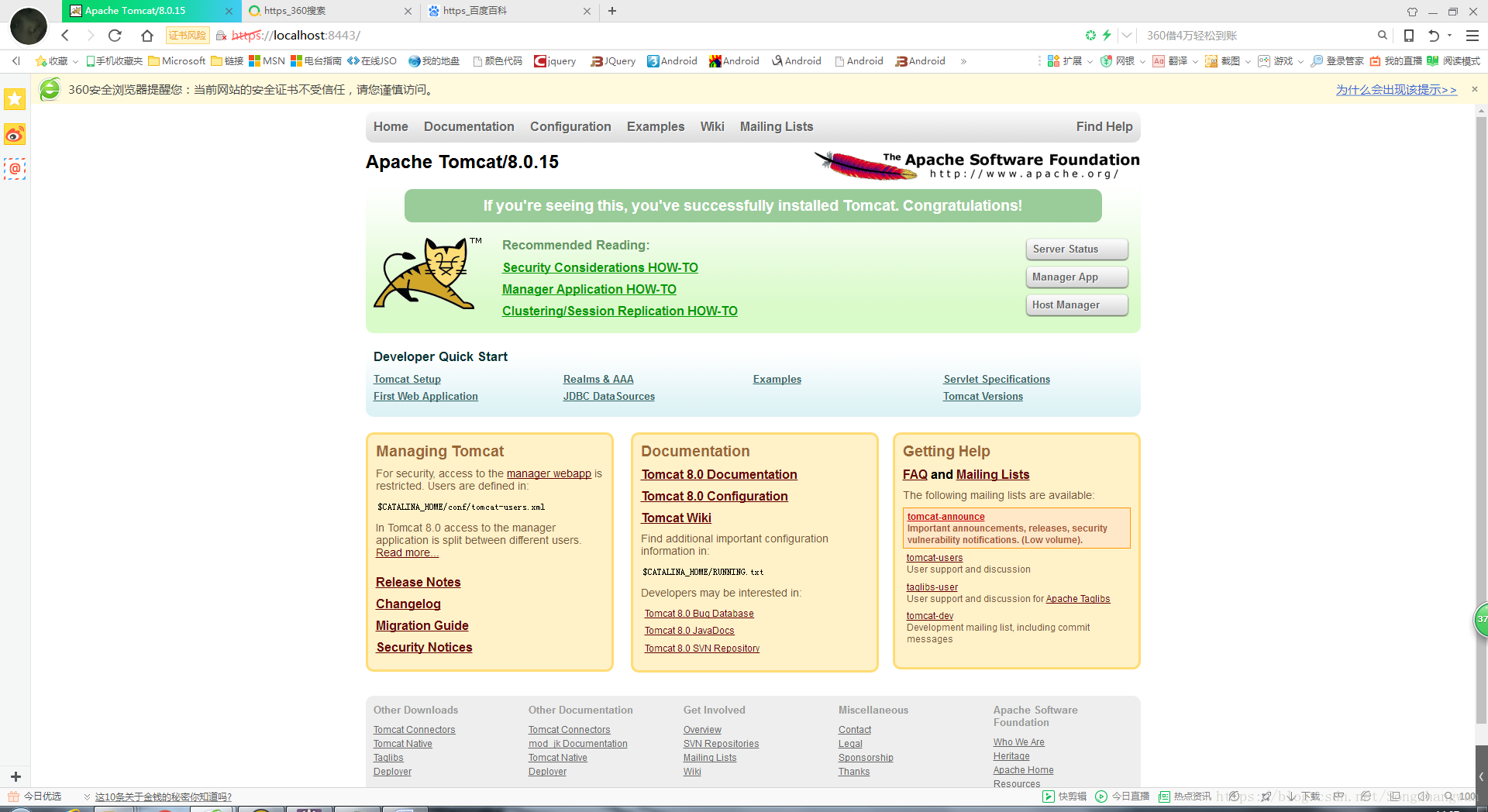Switch to the https_360搜索 tab
This screenshot has height=812, width=1488.
(329, 11)
